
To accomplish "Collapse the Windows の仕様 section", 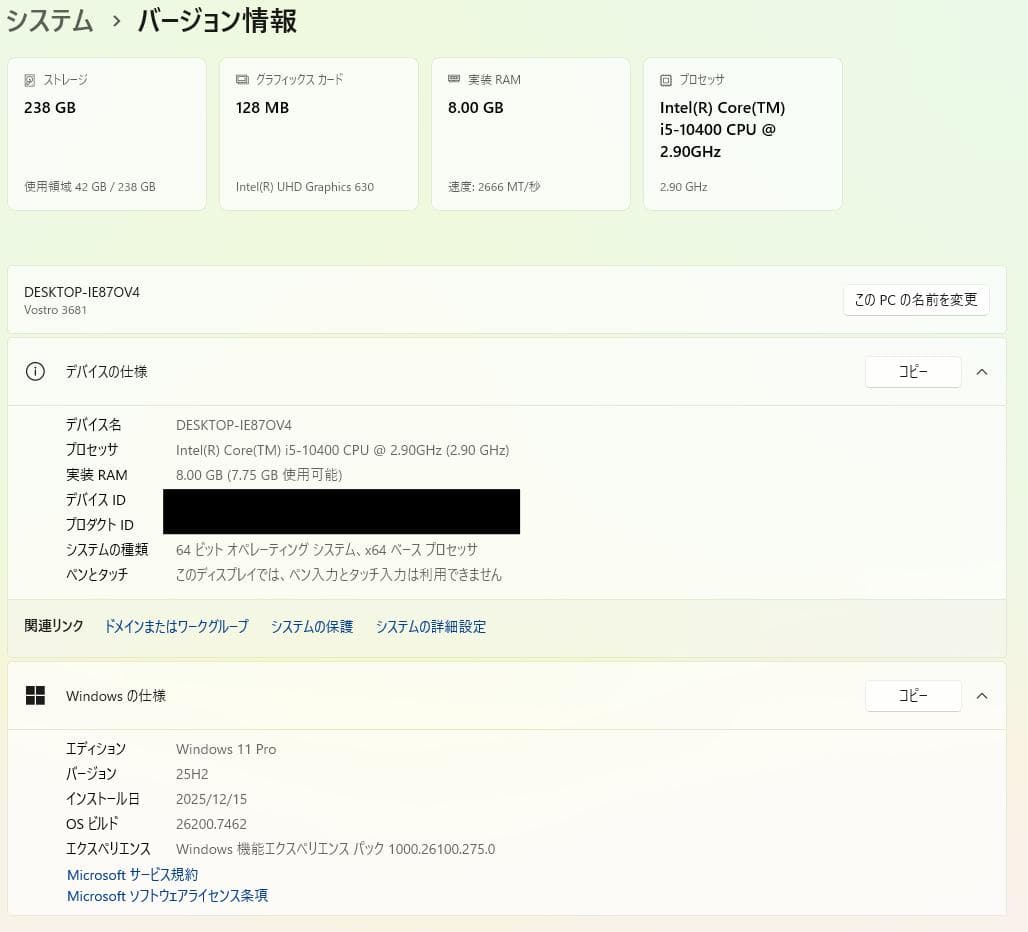I will (981, 696).
